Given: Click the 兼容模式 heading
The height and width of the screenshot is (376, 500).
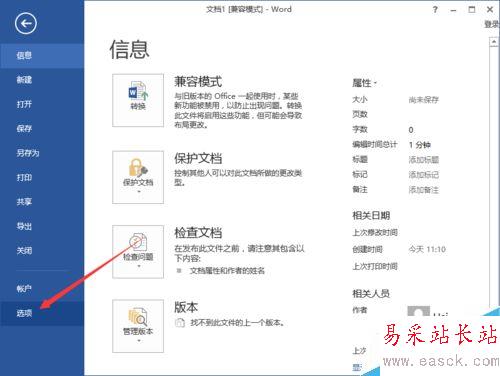Looking at the screenshot, I should 198,82.
